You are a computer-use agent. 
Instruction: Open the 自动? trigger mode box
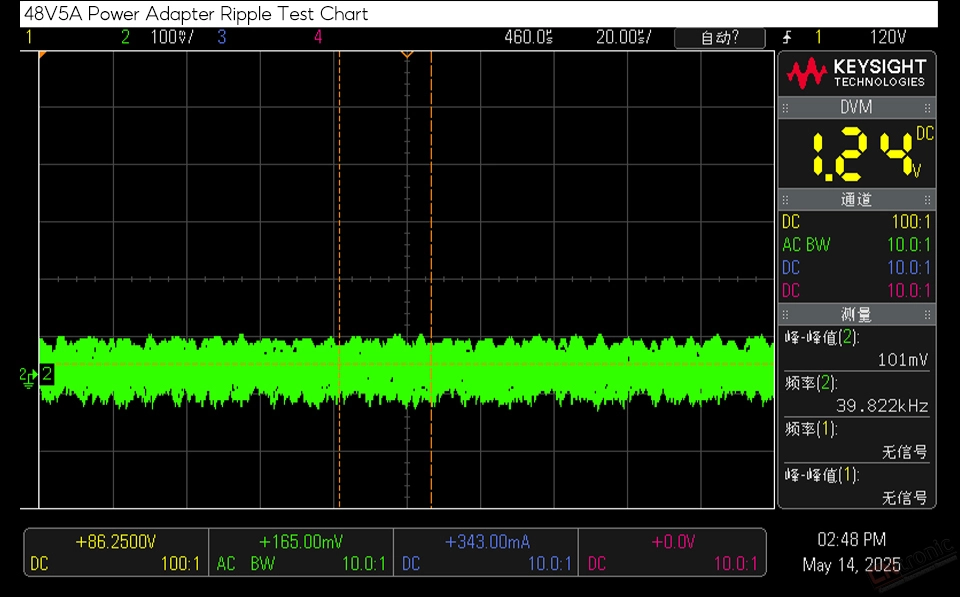719,38
